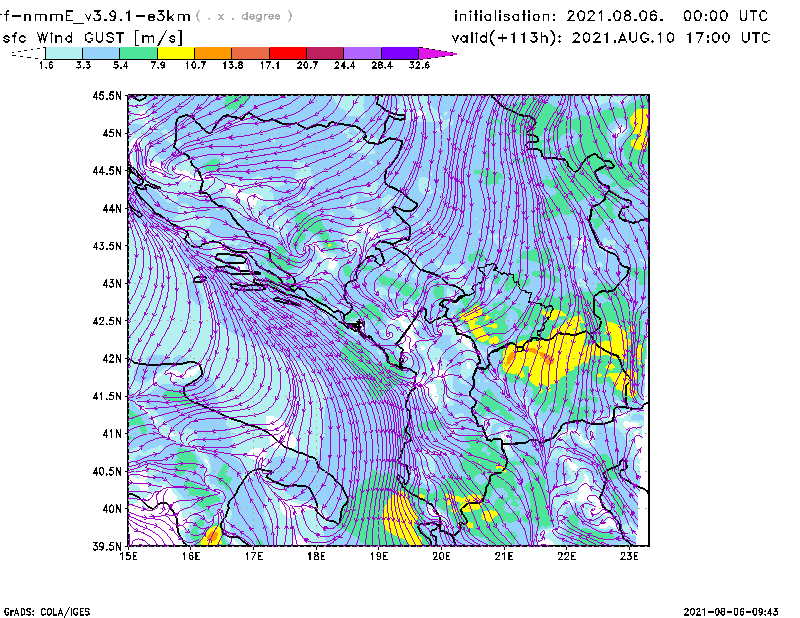Select the green legend color swatch
The image size is (800, 618).
138,52
